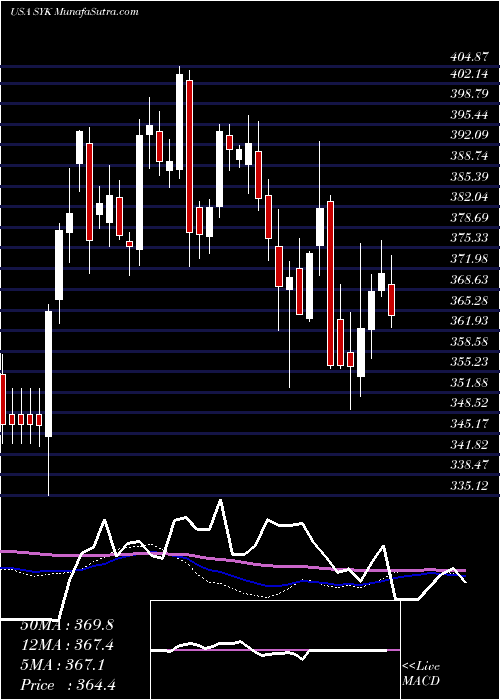500x700 pixels.
Task: Click the 'USA SYK MunafaSutra.com' chart title
Action: [74, 12]
